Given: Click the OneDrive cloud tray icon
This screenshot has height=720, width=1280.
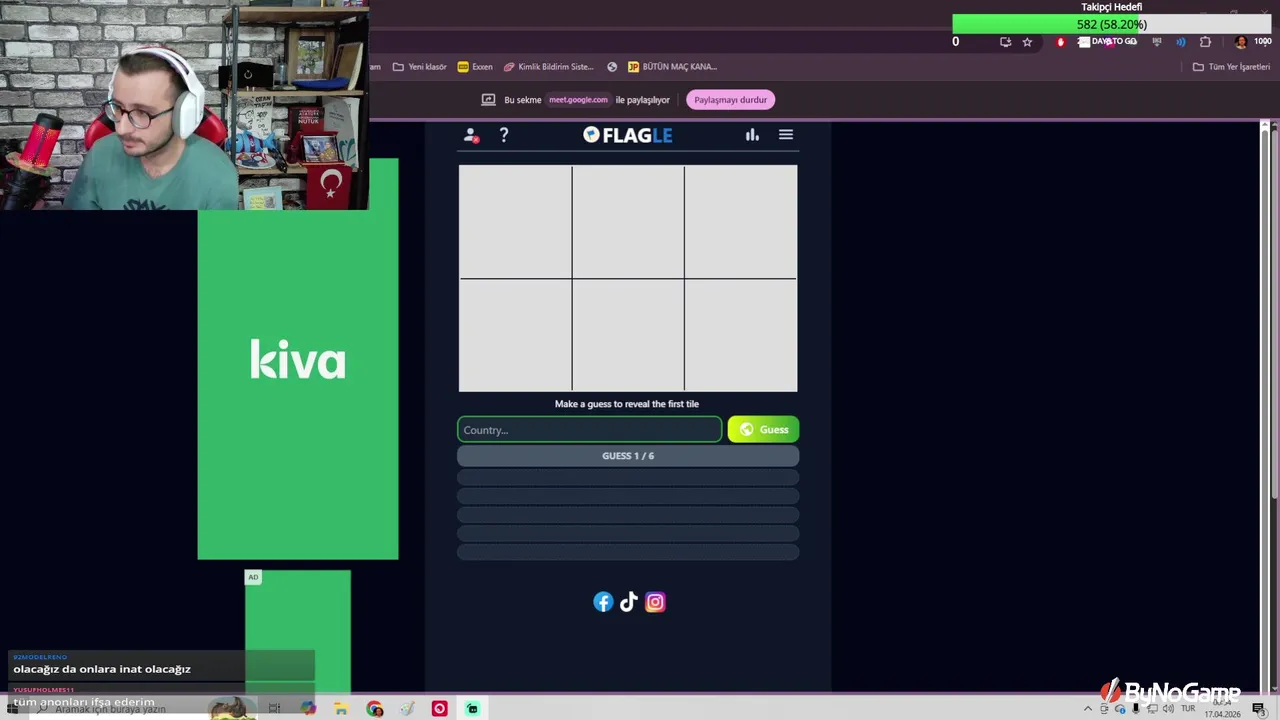Looking at the screenshot, I should [1120, 709].
